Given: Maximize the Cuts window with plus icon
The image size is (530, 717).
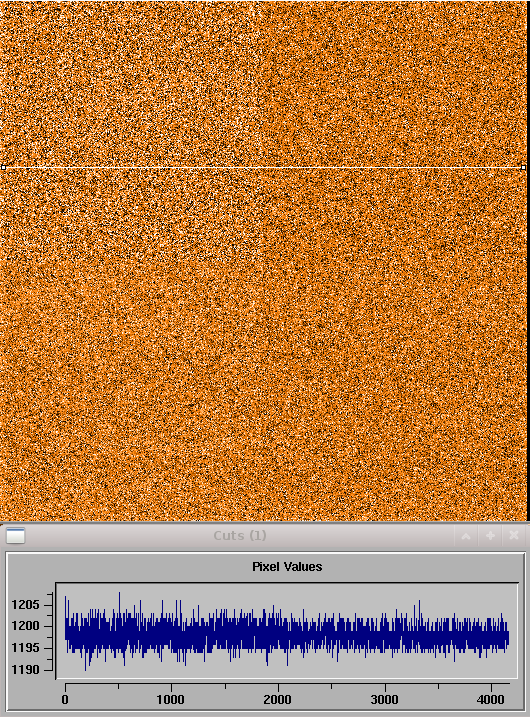Looking at the screenshot, I should (490, 535).
